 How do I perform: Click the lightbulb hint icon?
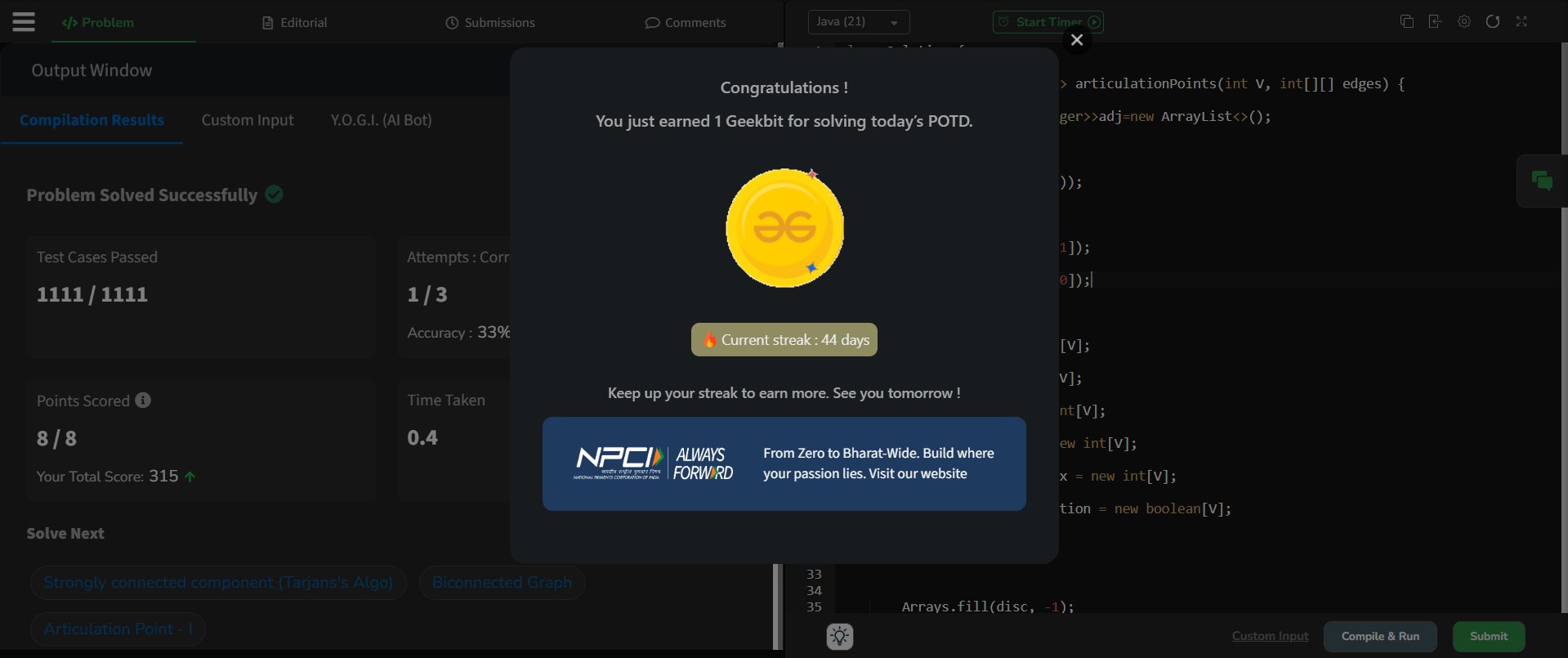[840, 636]
